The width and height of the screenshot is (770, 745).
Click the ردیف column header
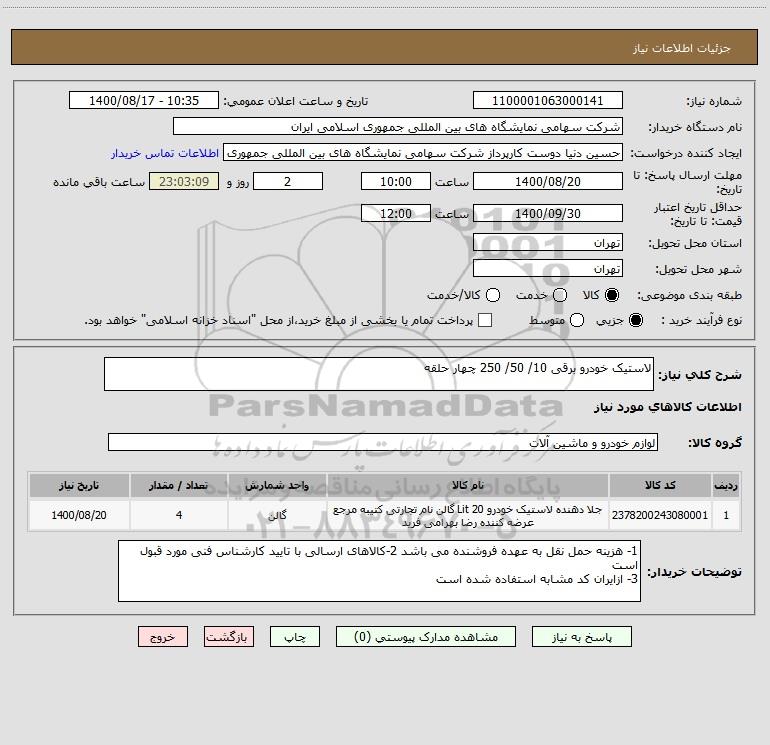726,485
